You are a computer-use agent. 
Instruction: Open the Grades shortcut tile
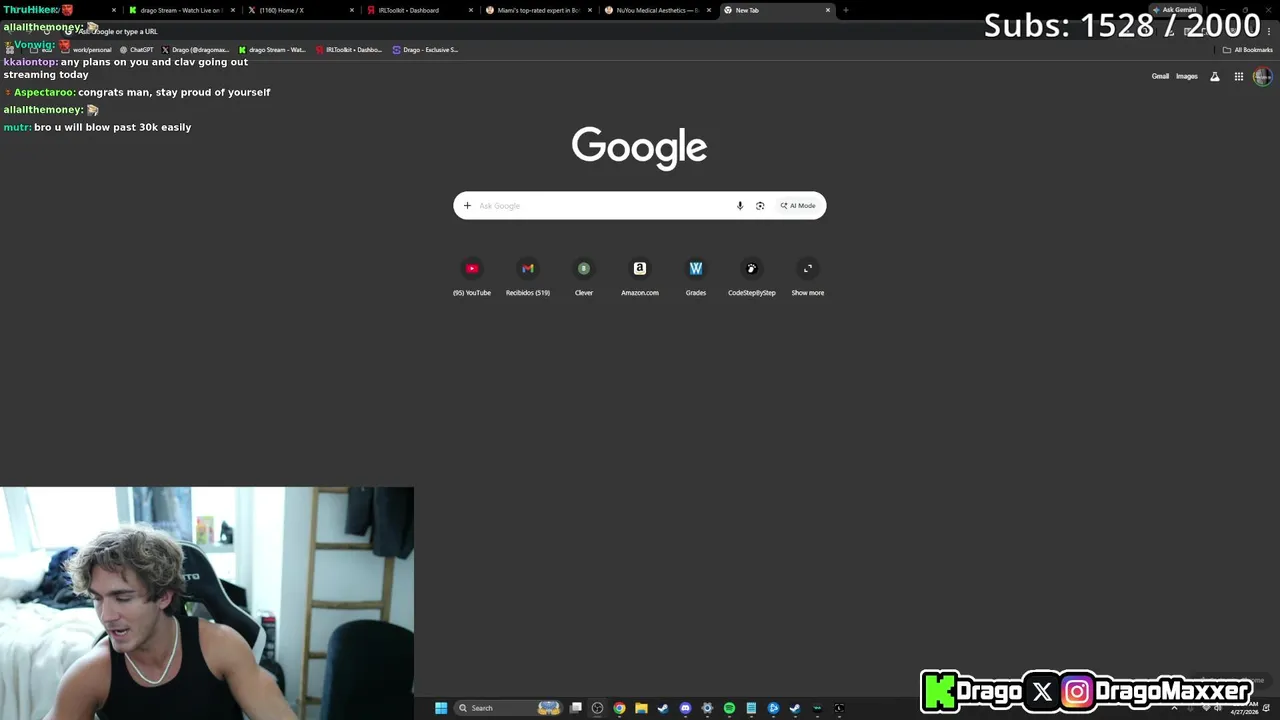(696, 277)
